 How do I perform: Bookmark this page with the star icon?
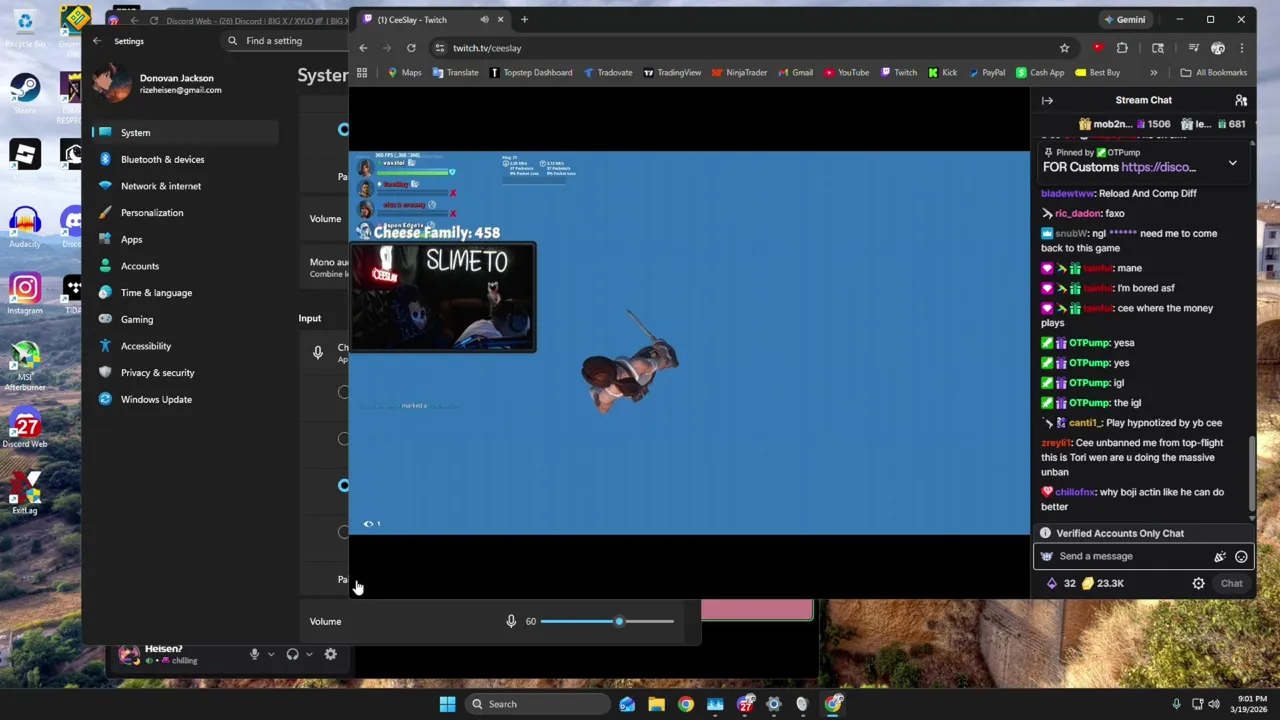pyautogui.click(x=1064, y=48)
